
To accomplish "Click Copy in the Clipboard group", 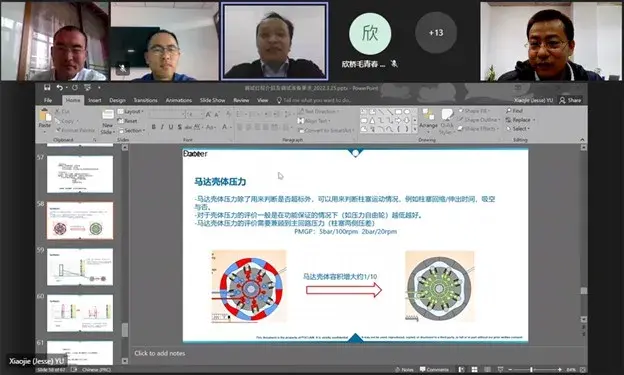I will (66, 121).
